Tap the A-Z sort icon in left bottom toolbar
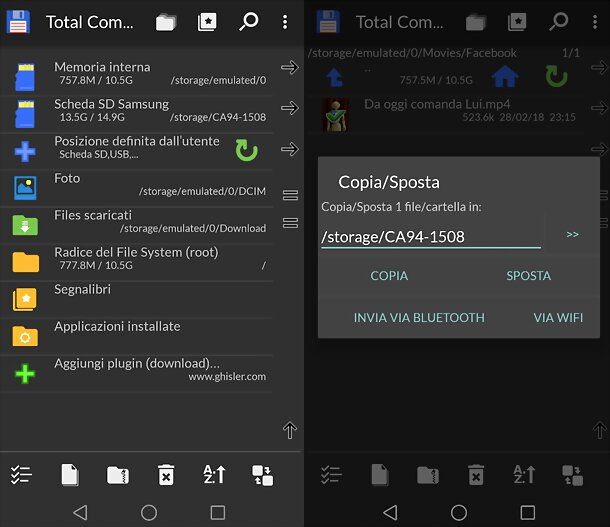Image resolution: width=610 pixels, height=527 pixels. (x=214, y=474)
